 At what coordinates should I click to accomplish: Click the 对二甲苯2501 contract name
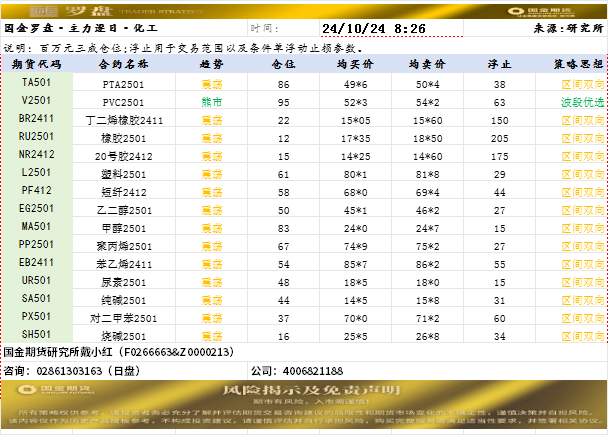click(123, 318)
